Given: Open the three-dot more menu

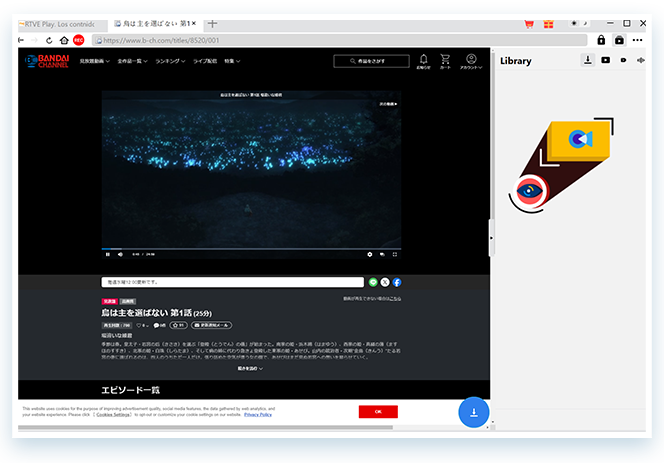Looking at the screenshot, I should tap(637, 40).
